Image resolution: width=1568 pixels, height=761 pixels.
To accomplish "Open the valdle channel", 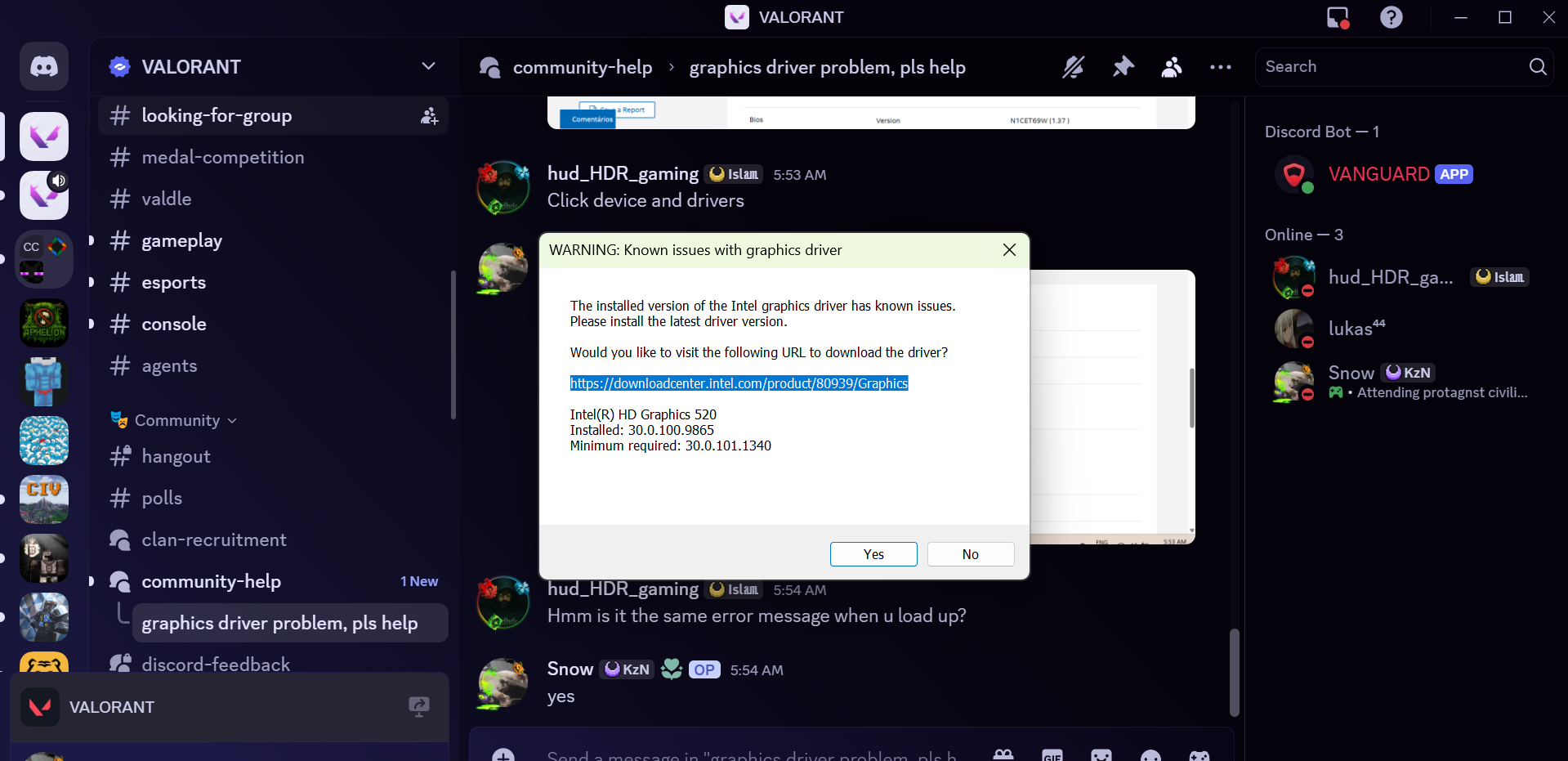I will coord(273,199).
